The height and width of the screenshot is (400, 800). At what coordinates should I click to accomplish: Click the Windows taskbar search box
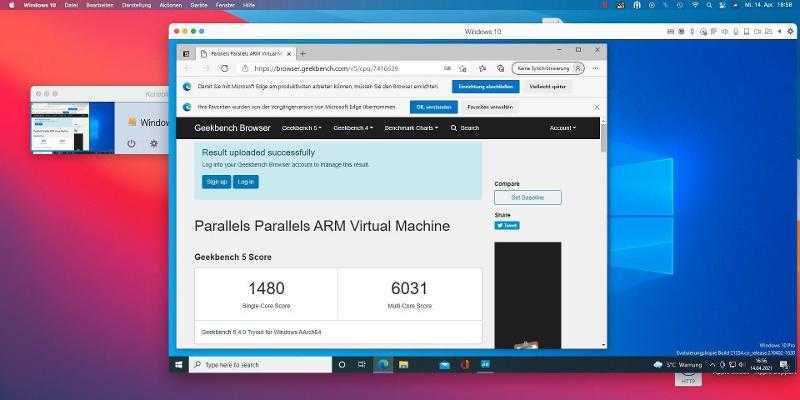(x=260, y=365)
